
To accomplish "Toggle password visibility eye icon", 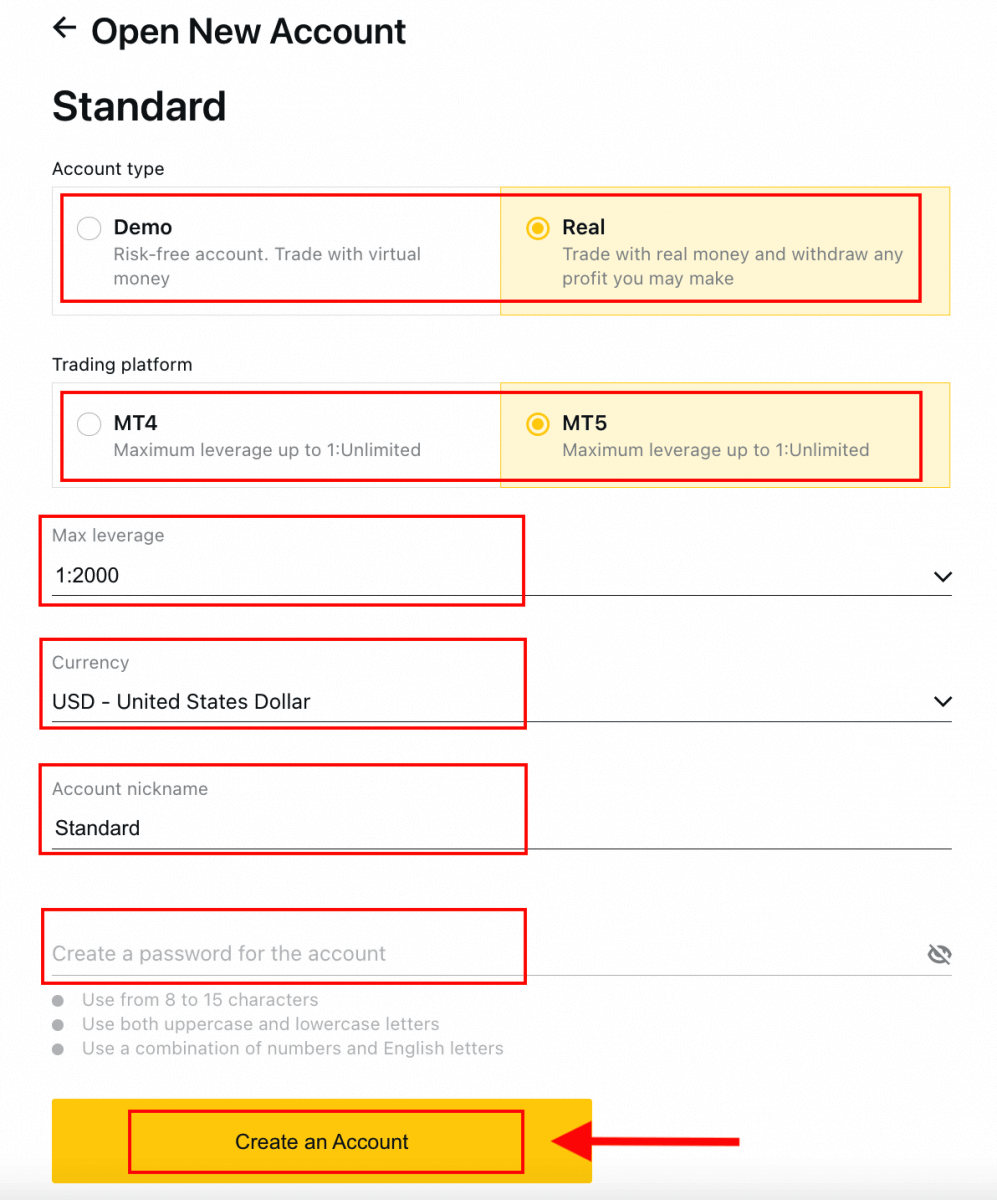I will tap(939, 954).
